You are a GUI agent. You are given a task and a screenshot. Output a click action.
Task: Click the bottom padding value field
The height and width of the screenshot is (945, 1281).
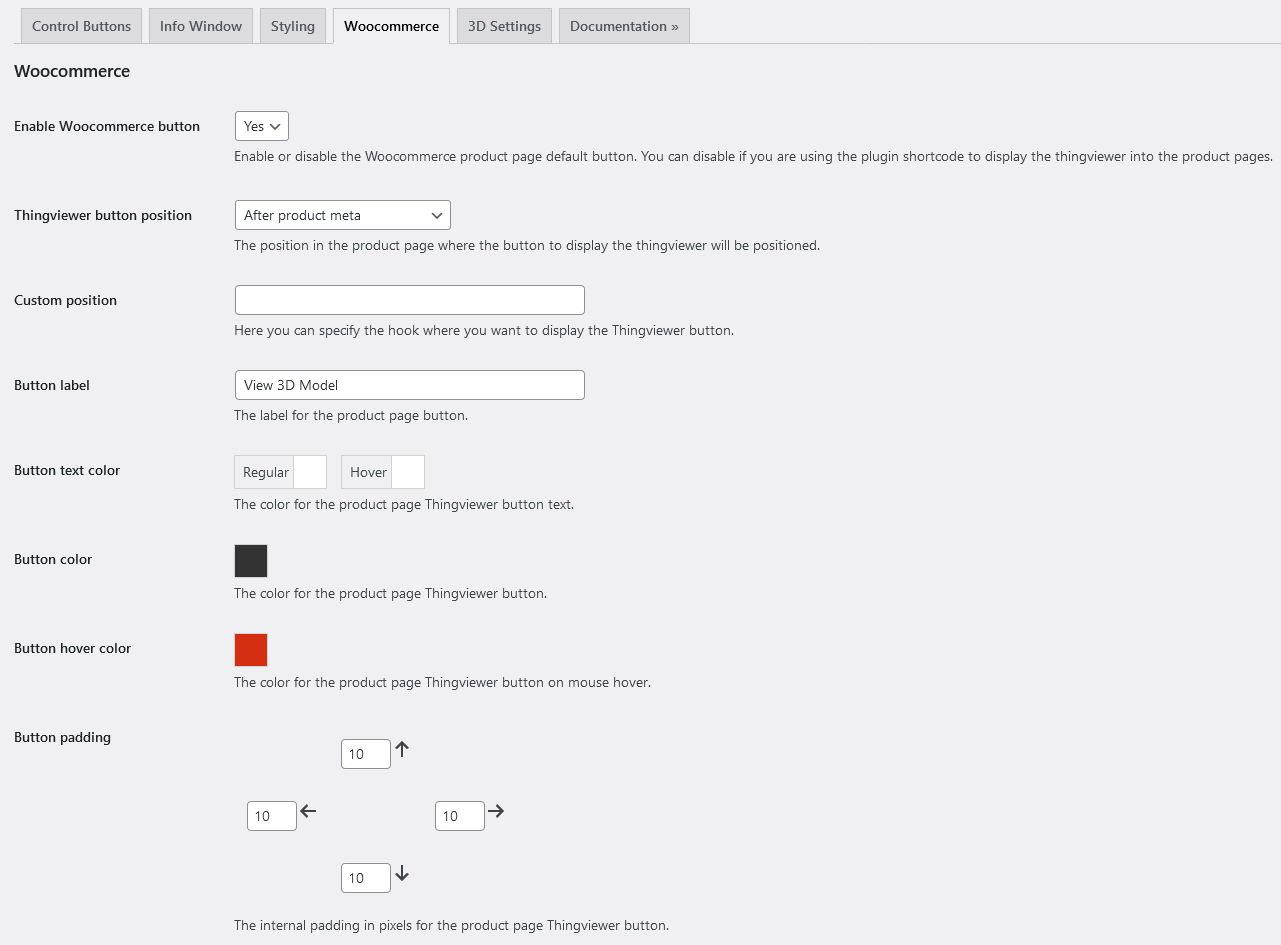point(366,878)
